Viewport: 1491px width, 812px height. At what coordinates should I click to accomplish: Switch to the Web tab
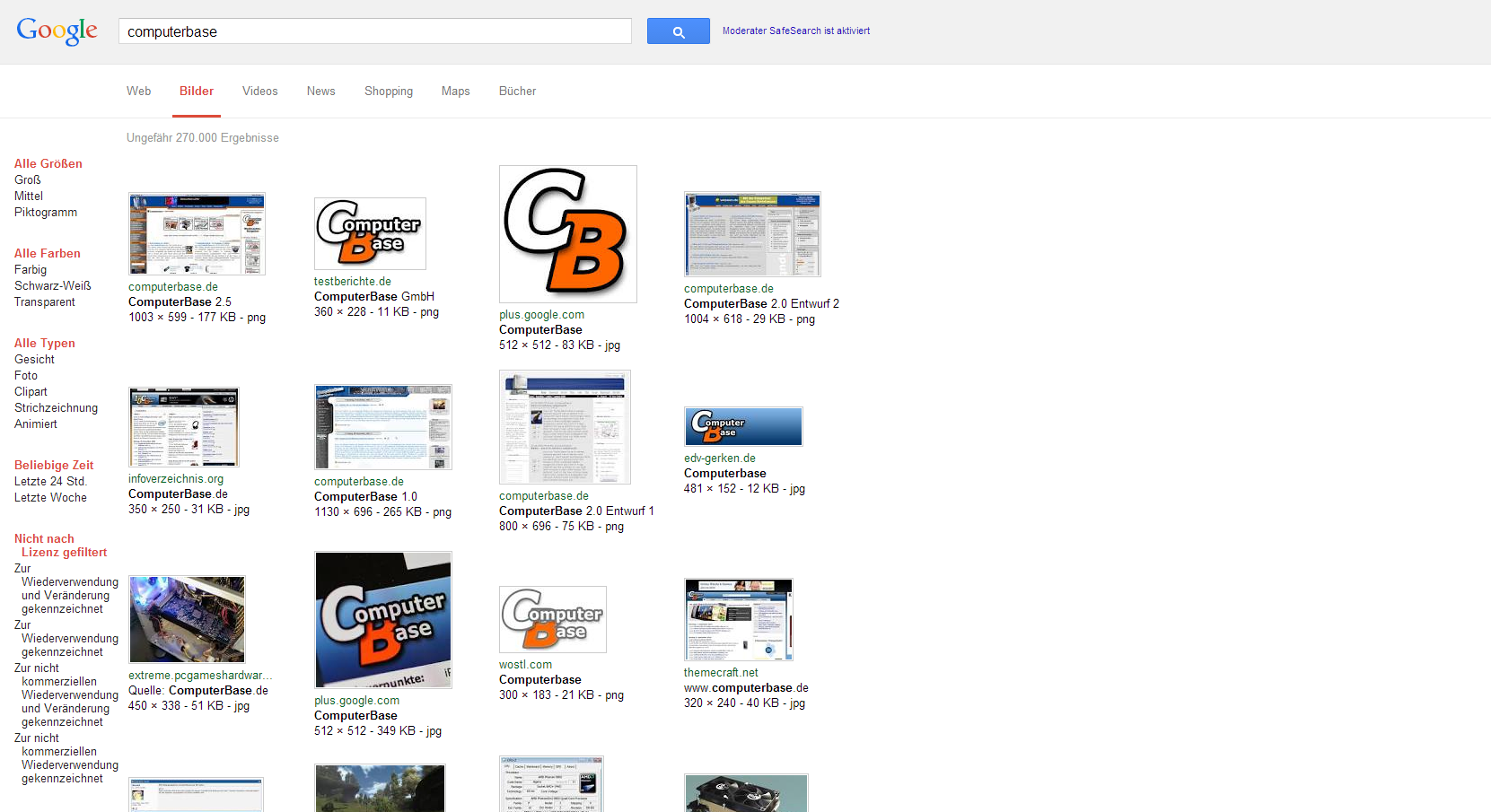click(139, 91)
